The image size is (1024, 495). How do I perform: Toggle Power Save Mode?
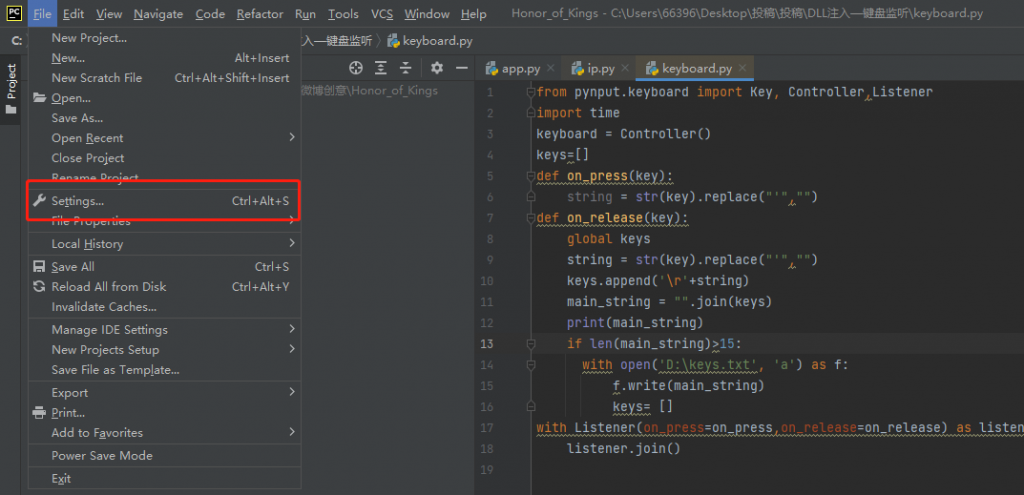coord(102,456)
